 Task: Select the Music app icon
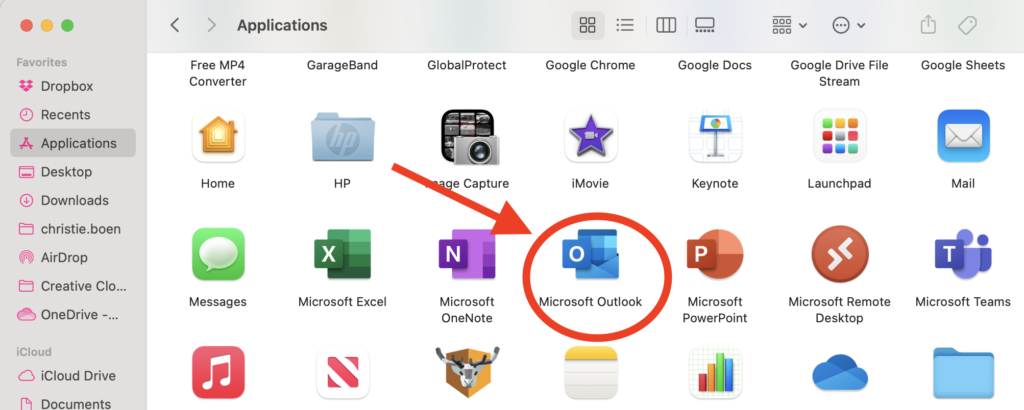click(x=217, y=373)
